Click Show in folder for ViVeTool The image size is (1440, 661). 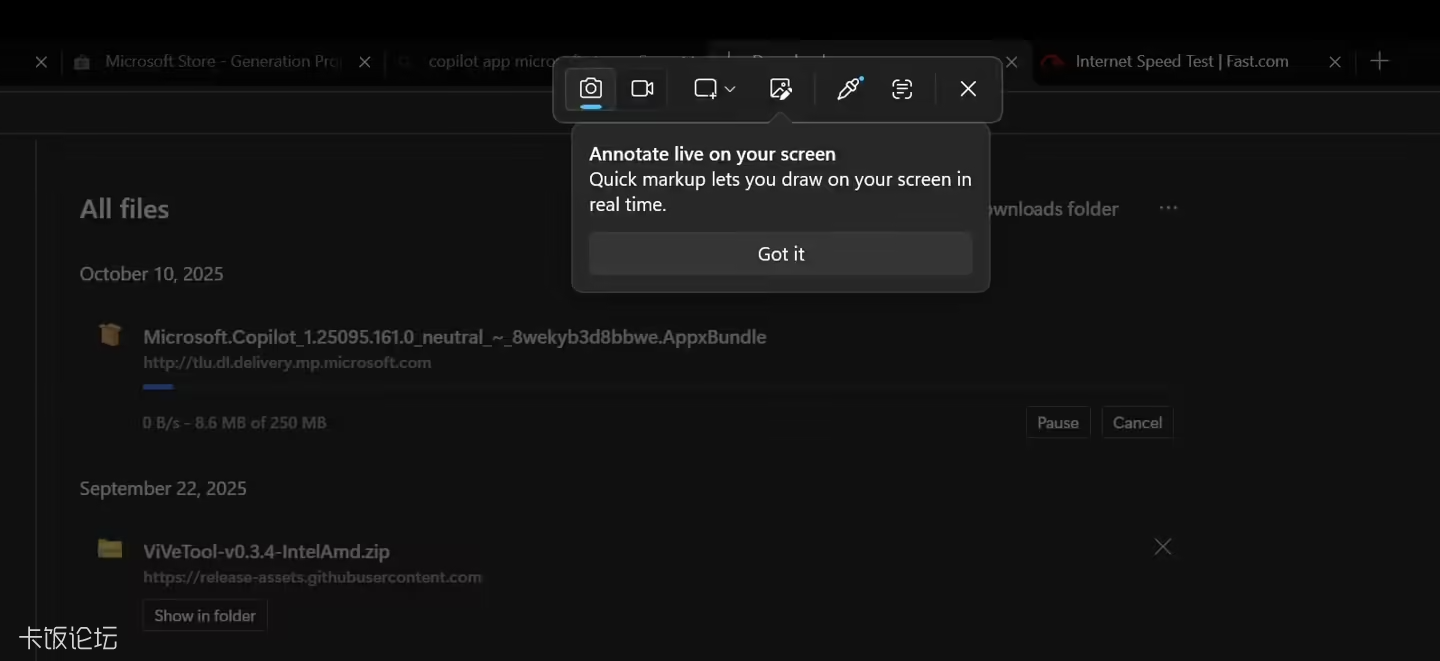(205, 615)
